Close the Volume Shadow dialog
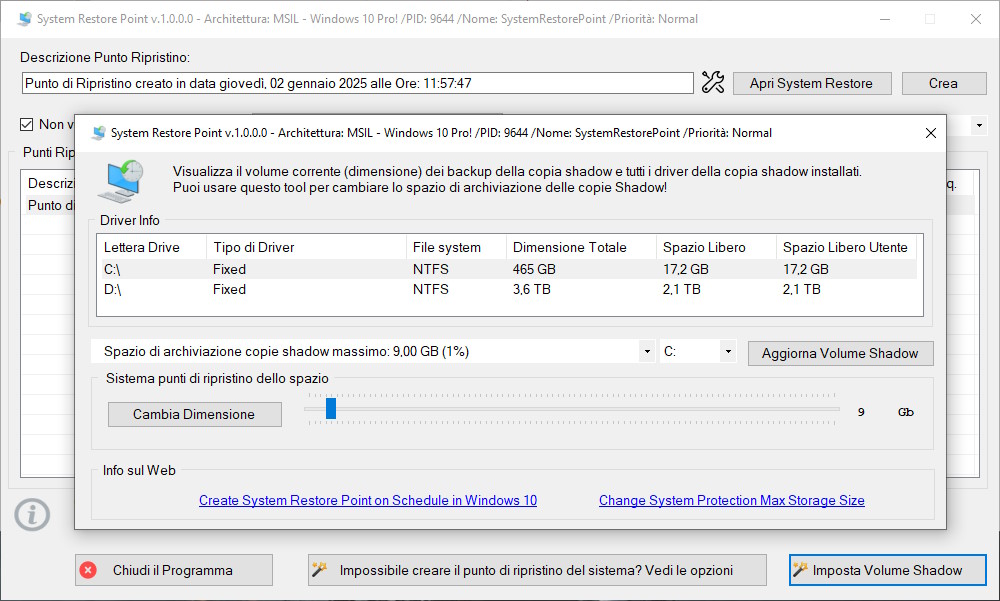1000x601 pixels. 930,133
